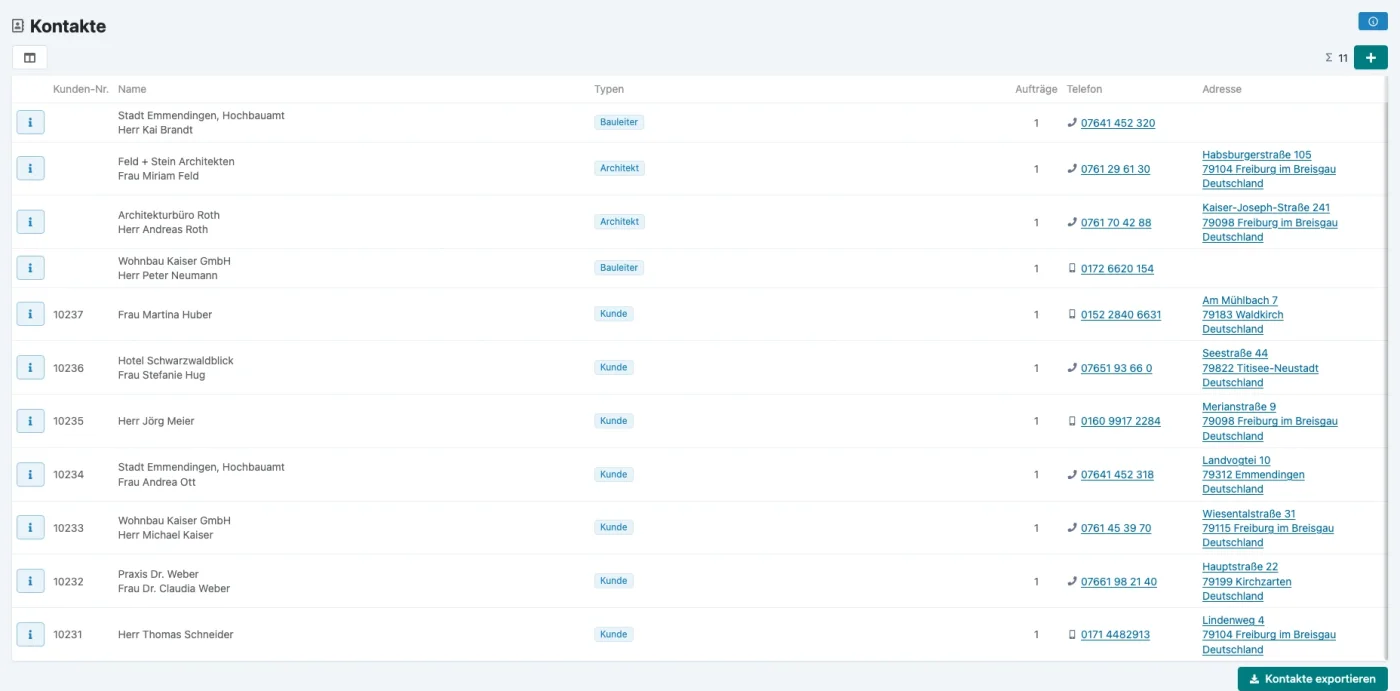Screen dimensions: 1400x691
Task: Click Kunde tag for Martina Huber
Action: [x=614, y=314]
